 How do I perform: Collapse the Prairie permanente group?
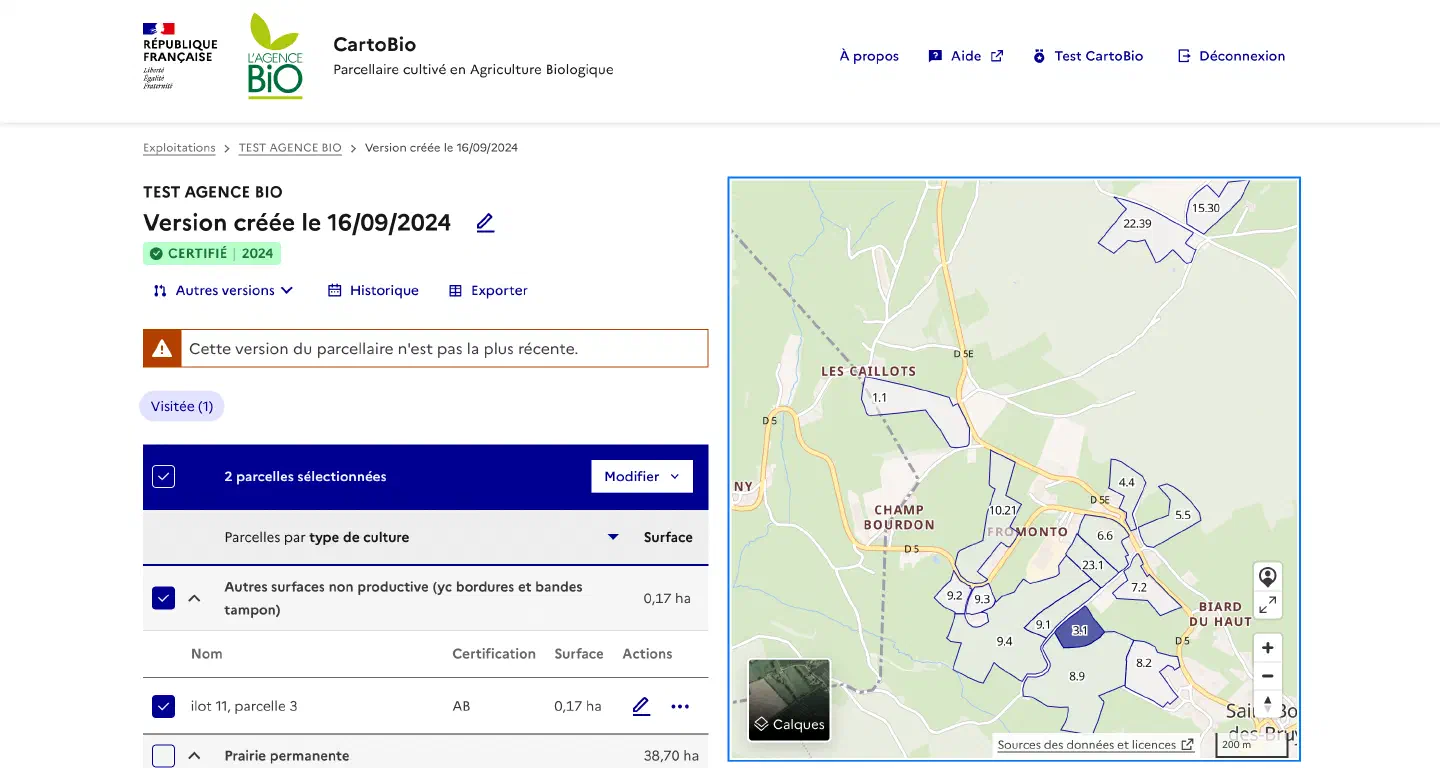pyautogui.click(x=194, y=756)
